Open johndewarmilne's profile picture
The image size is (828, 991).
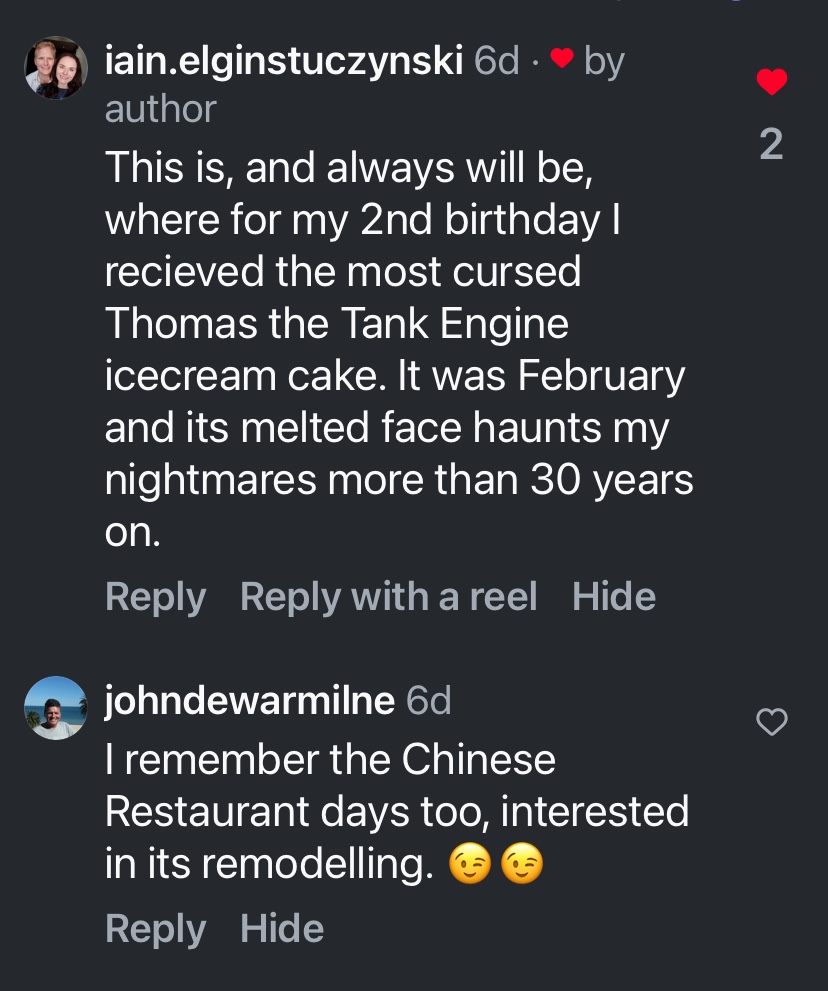[x=56, y=708]
